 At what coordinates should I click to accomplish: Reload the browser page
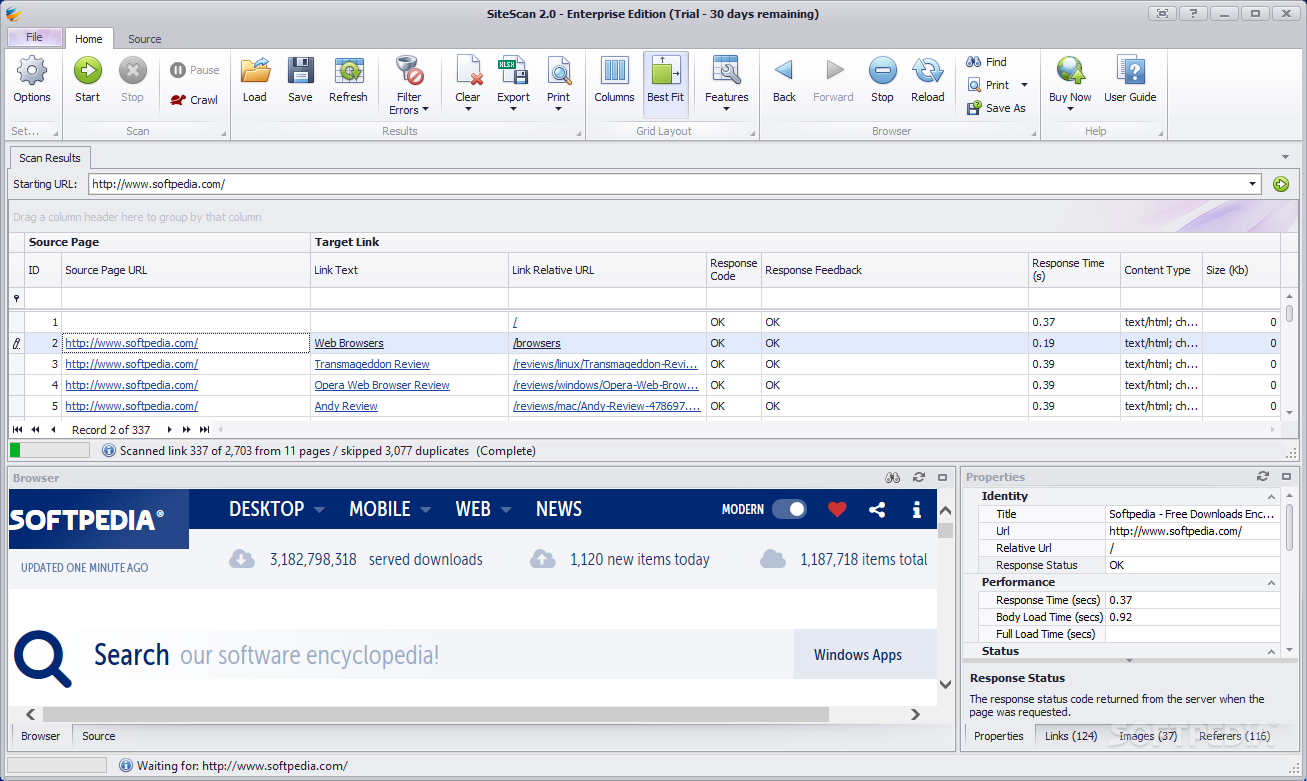click(928, 80)
